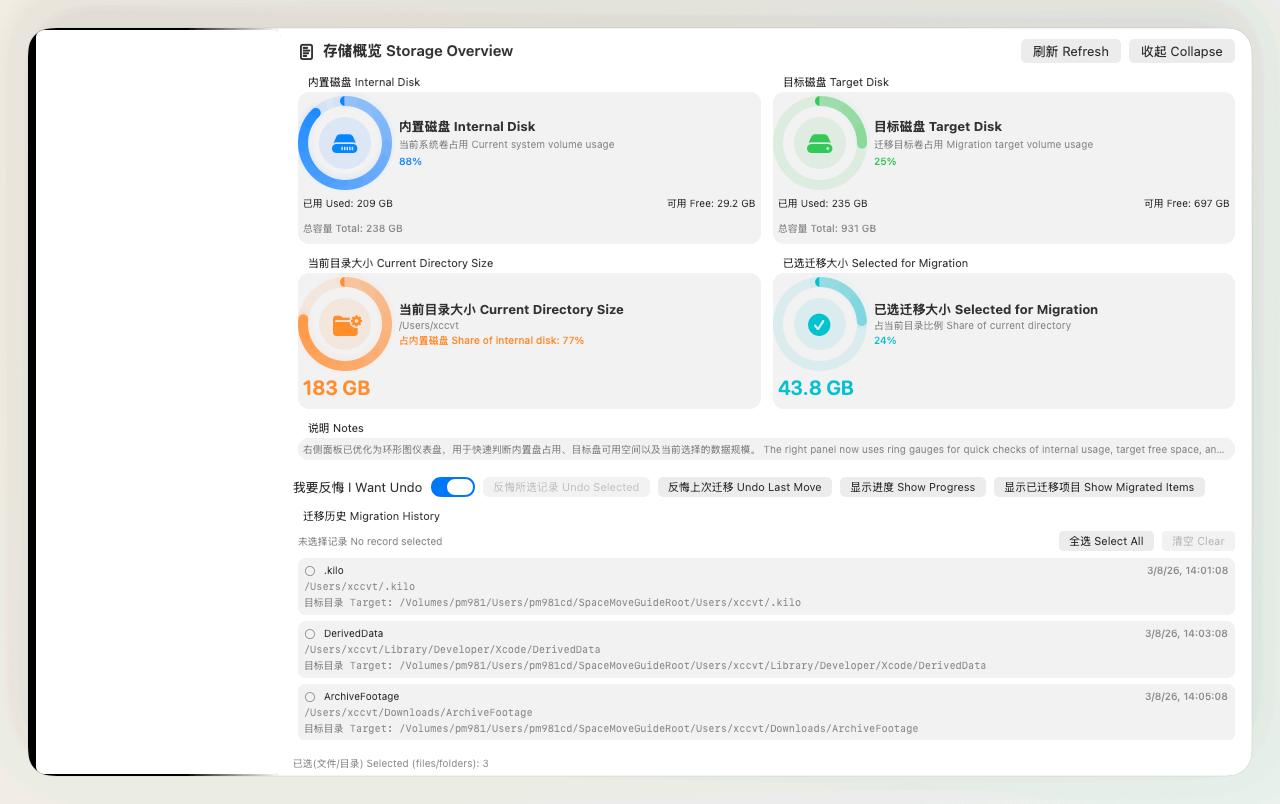Select the .kilo record radio button
This screenshot has height=804, width=1280.
click(x=310, y=571)
